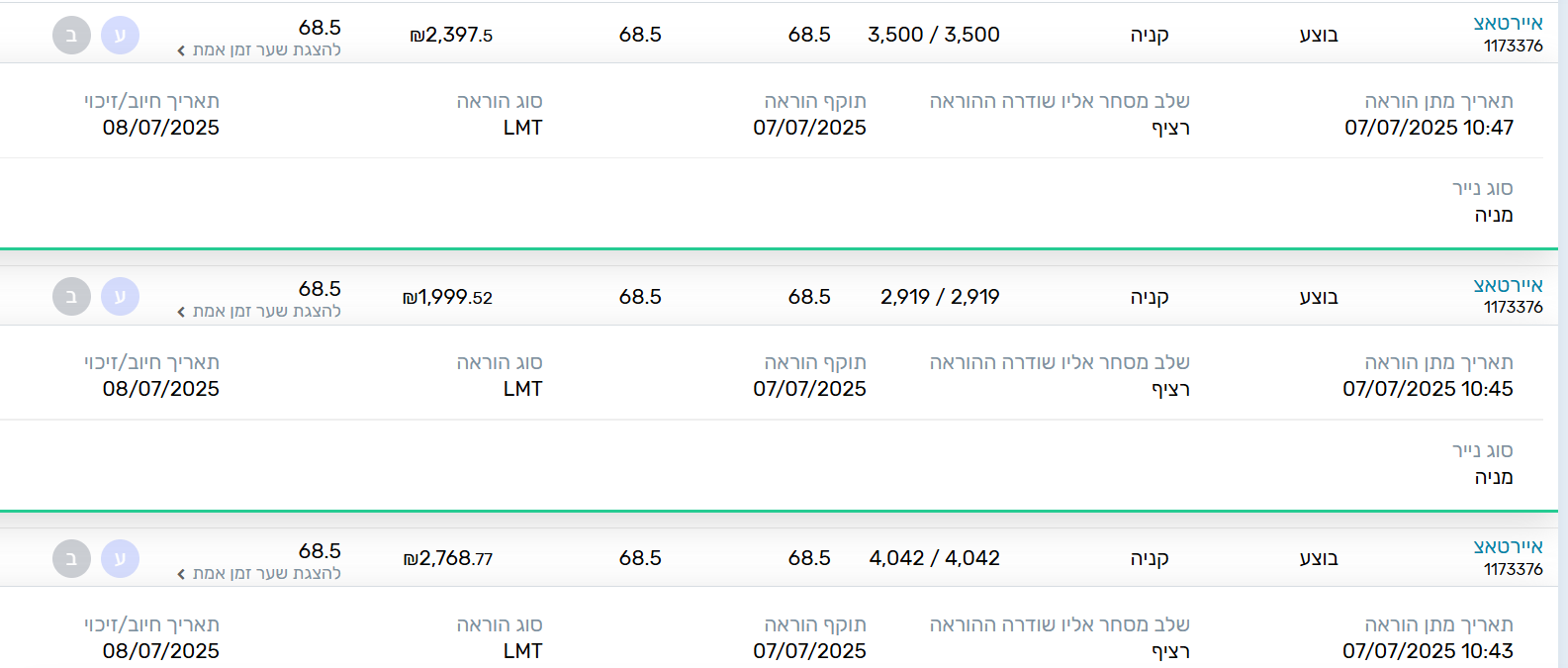The height and width of the screenshot is (668, 1568).
Task: Open the איירטאצ stock link in the 3,500-share order
Action: pos(1508,24)
